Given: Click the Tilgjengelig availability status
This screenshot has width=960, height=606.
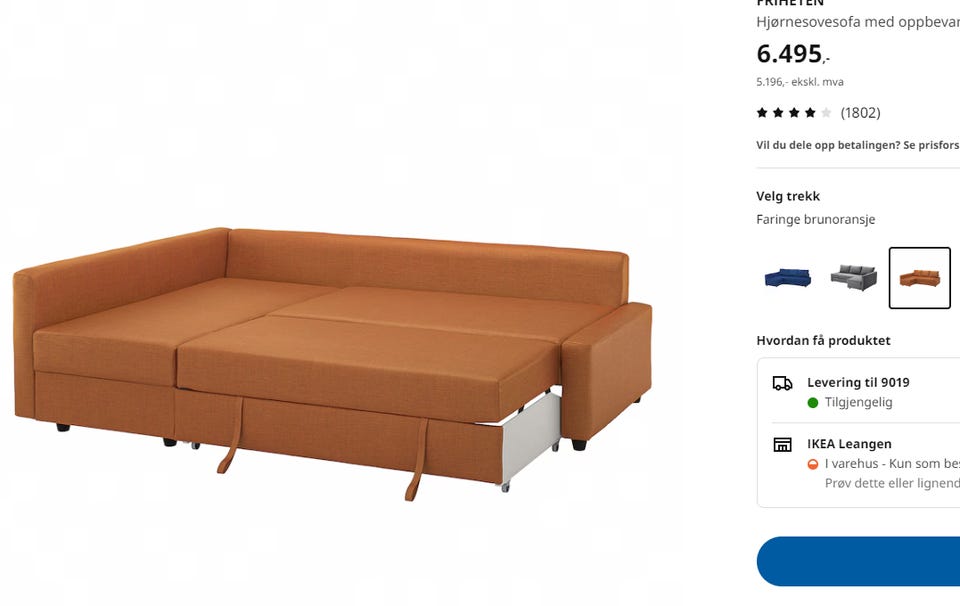Looking at the screenshot, I should pyautogui.click(x=858, y=403).
